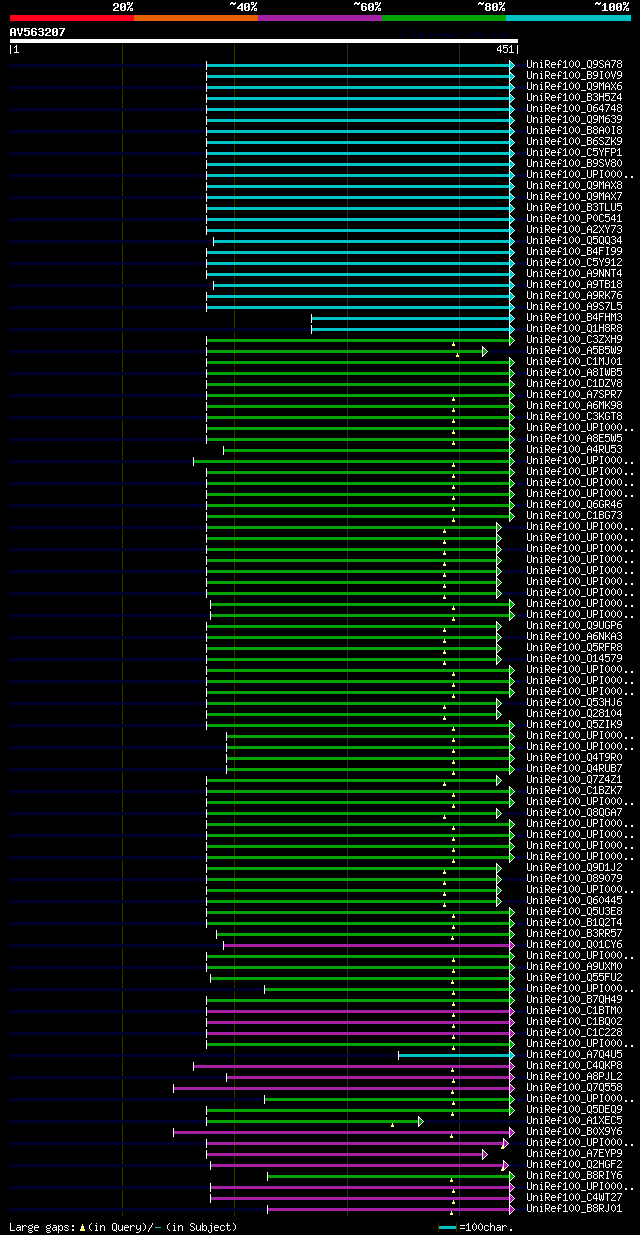Image resolution: width=640 pixels, height=1235 pixels.
Task: Open the UniRef100_Q28104 hit
Action: [x=574, y=714]
